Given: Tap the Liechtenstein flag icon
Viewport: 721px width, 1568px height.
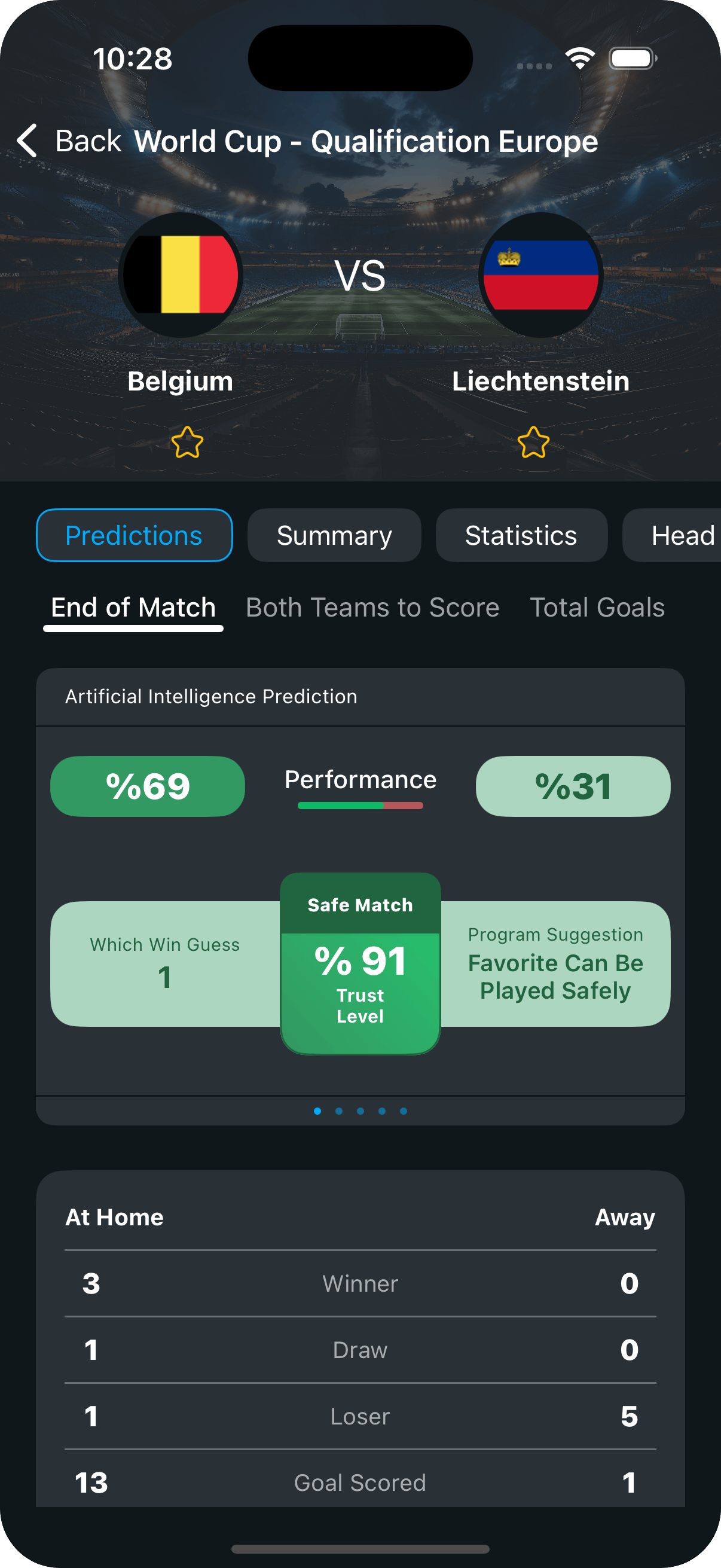Looking at the screenshot, I should tap(540, 275).
